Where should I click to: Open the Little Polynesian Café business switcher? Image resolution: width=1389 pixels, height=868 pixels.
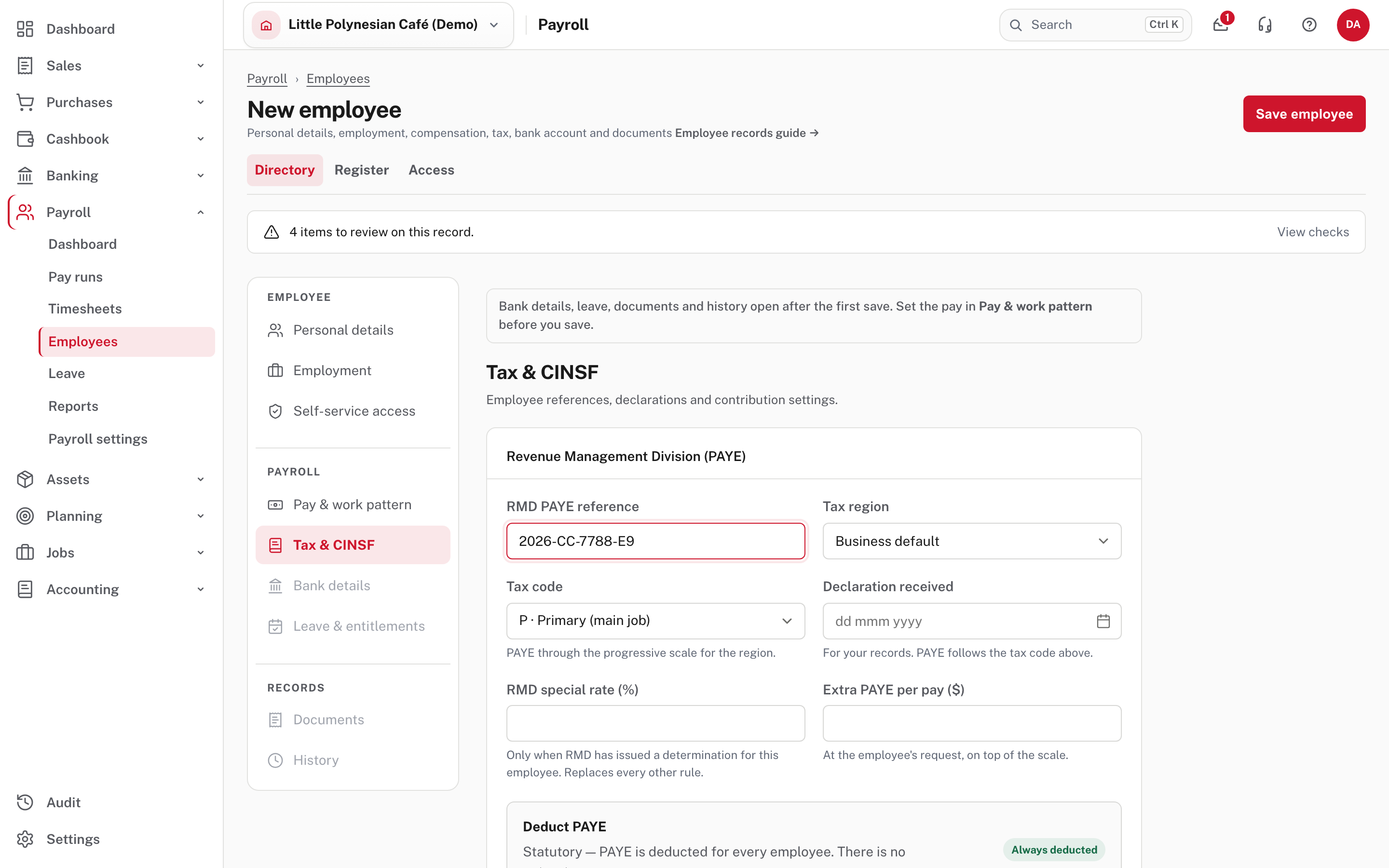[x=379, y=25]
